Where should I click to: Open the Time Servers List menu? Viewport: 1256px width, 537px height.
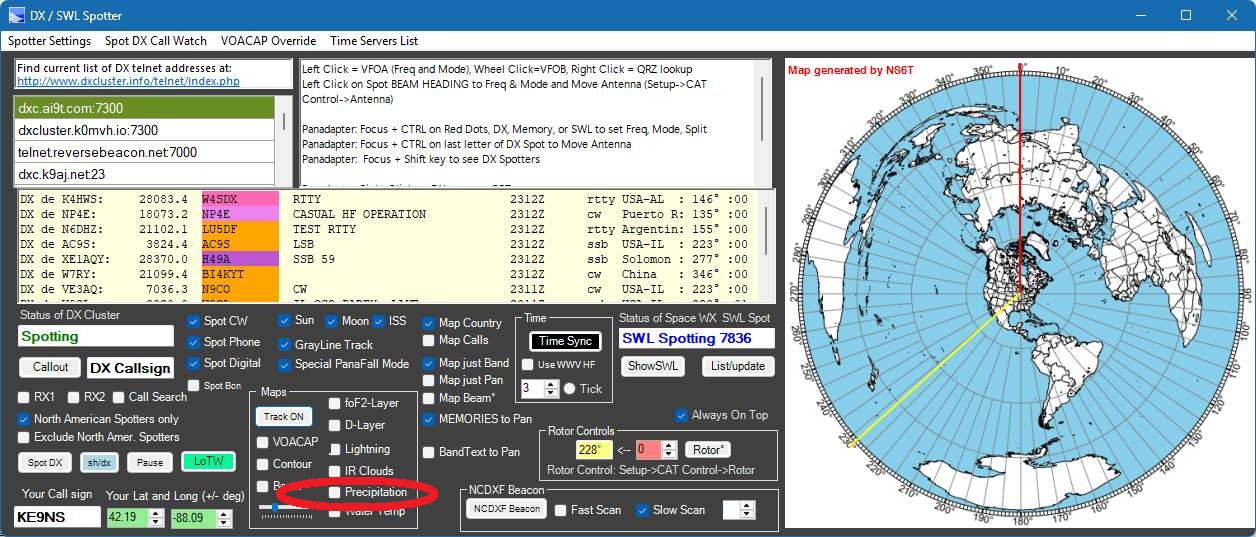[x=374, y=41]
